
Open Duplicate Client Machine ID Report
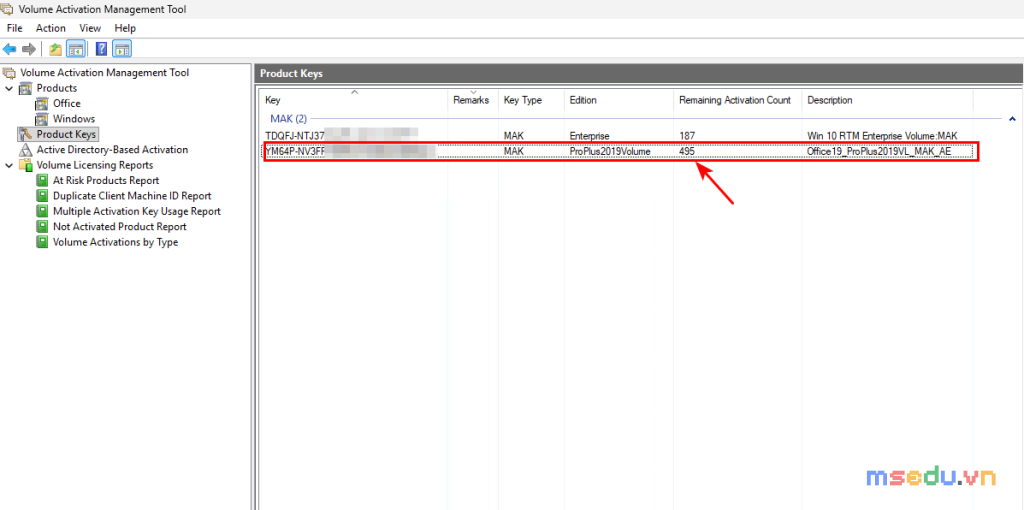click(x=132, y=196)
